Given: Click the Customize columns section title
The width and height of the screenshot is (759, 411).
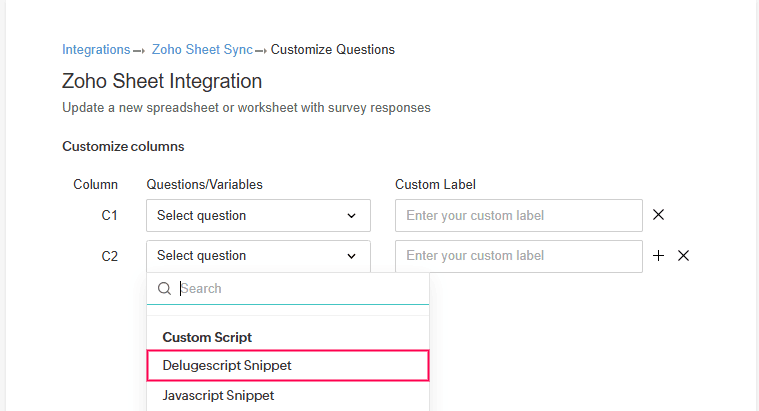Looking at the screenshot, I should tap(123, 147).
